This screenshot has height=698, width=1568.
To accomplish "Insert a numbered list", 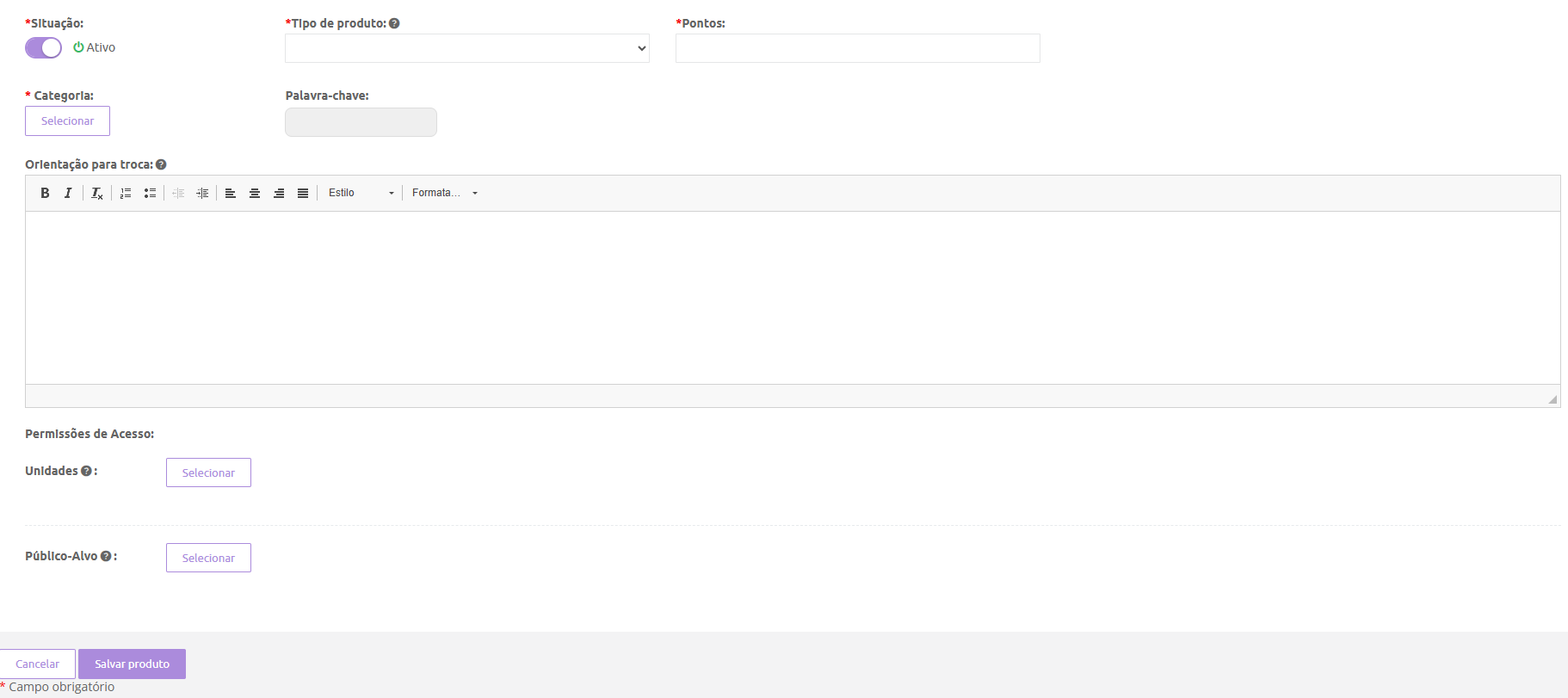I will [126, 193].
